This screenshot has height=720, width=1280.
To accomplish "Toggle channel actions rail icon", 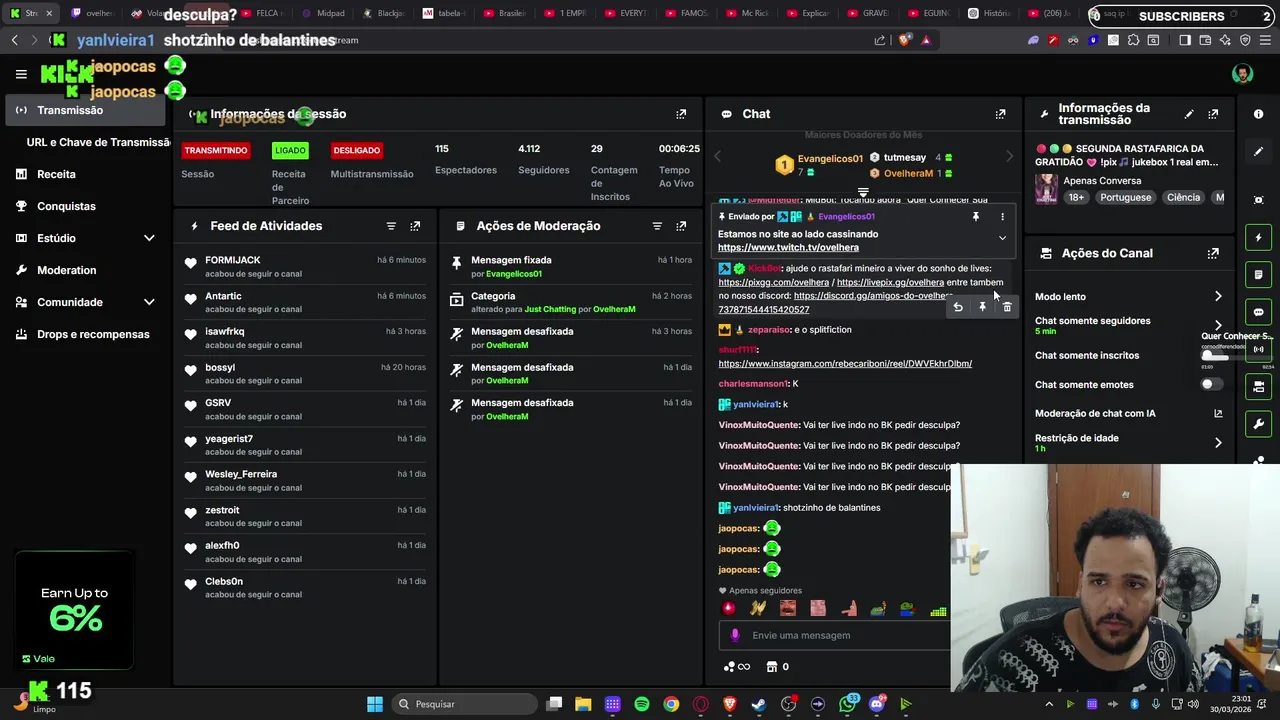I will 1259,386.
